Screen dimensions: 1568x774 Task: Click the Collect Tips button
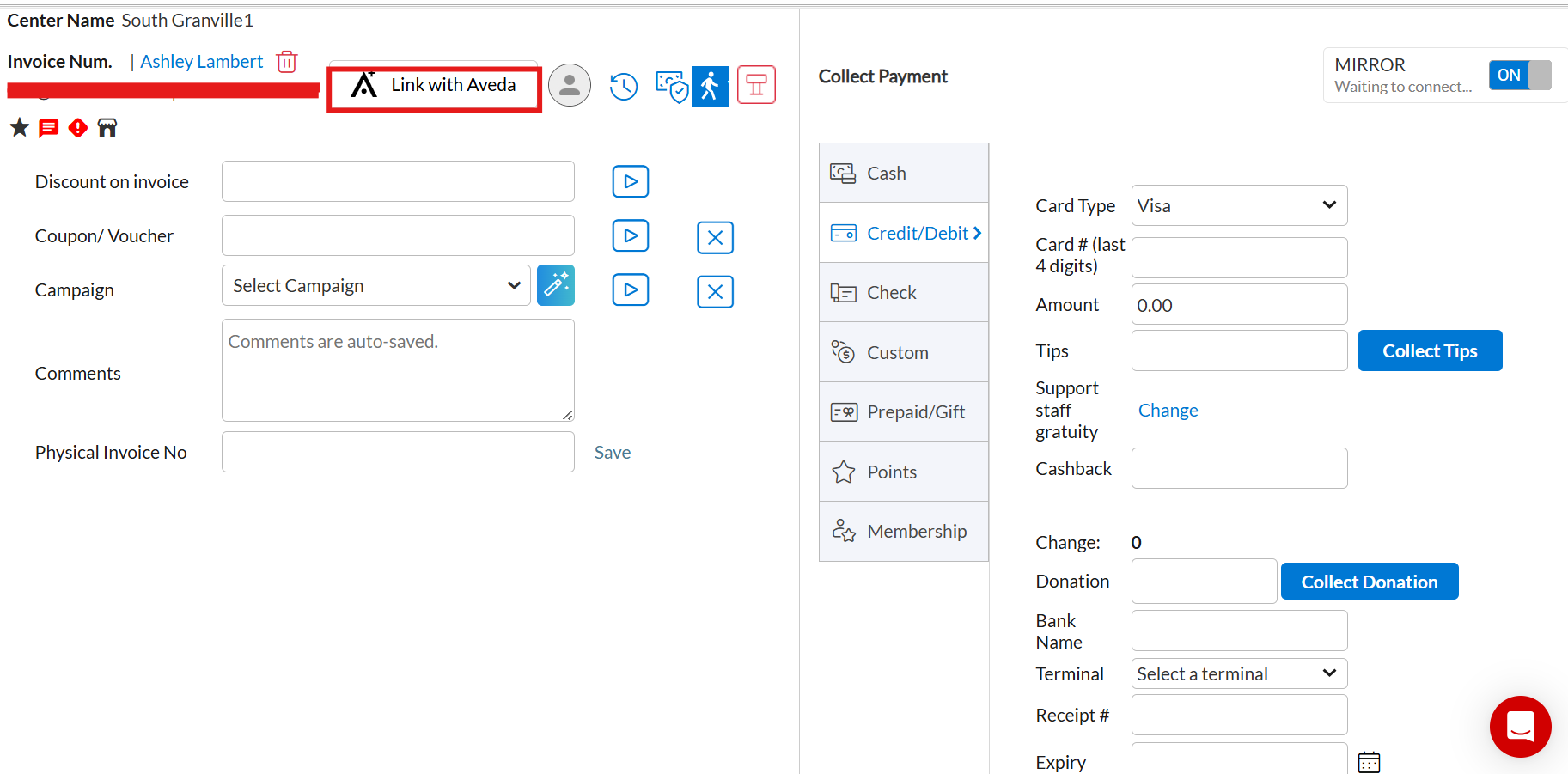[x=1430, y=350]
